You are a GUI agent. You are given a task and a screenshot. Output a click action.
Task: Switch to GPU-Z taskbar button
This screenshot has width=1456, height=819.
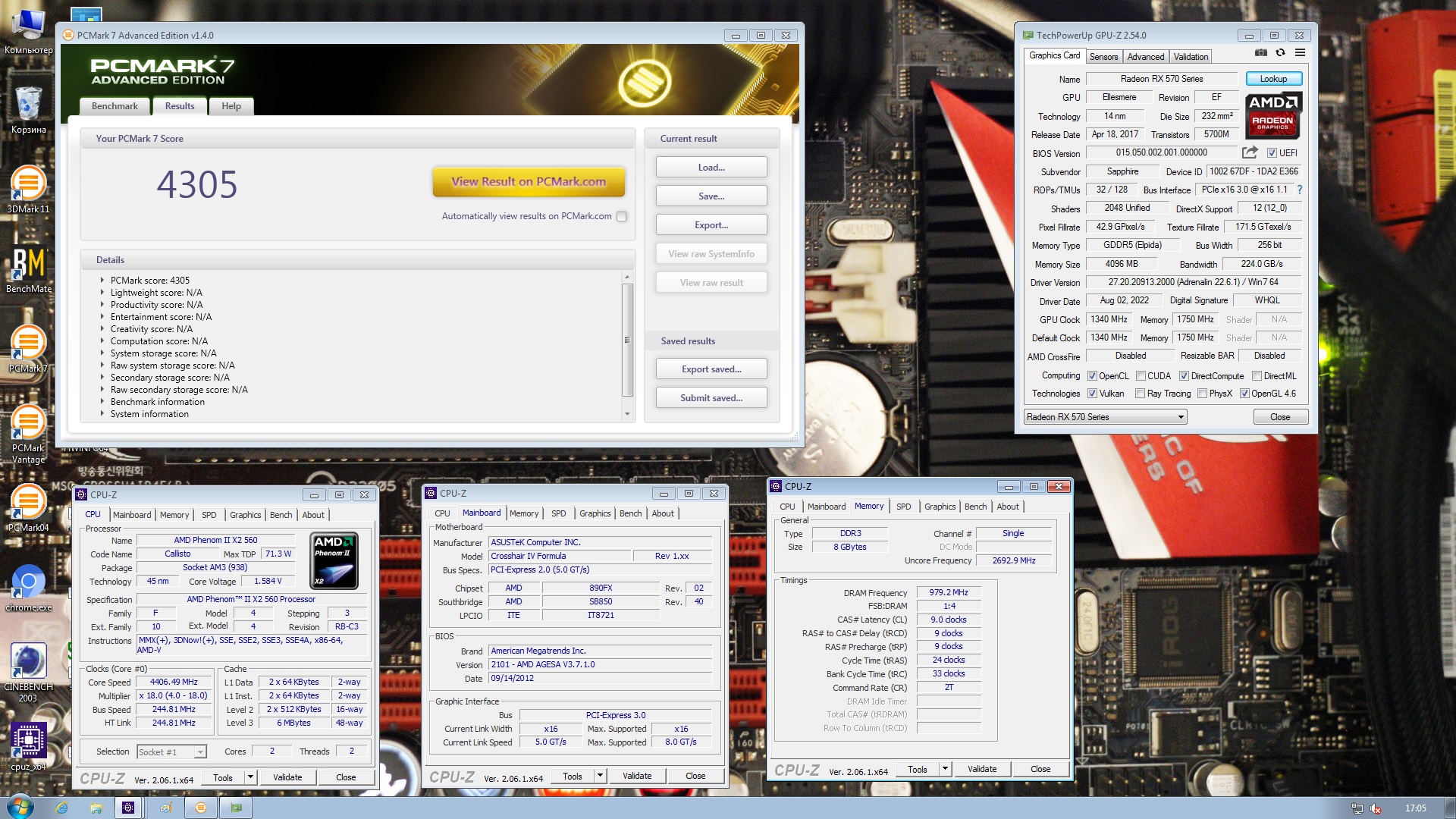click(237, 808)
